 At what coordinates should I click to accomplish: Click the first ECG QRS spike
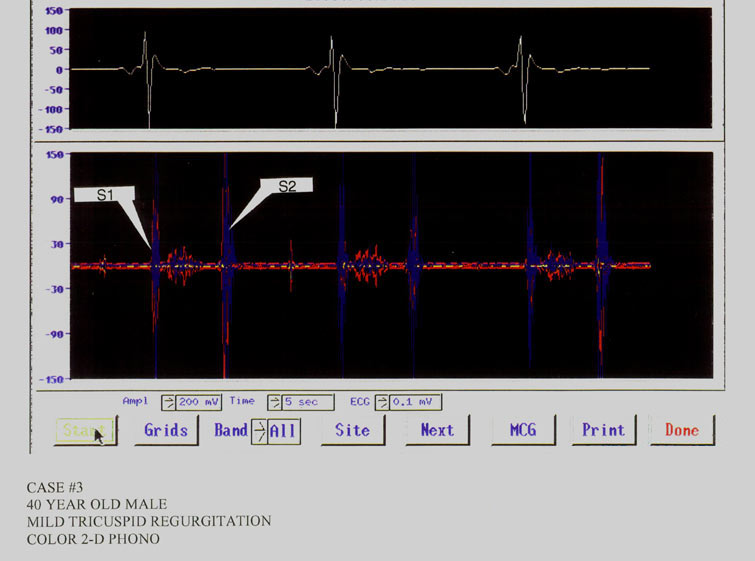point(147,70)
